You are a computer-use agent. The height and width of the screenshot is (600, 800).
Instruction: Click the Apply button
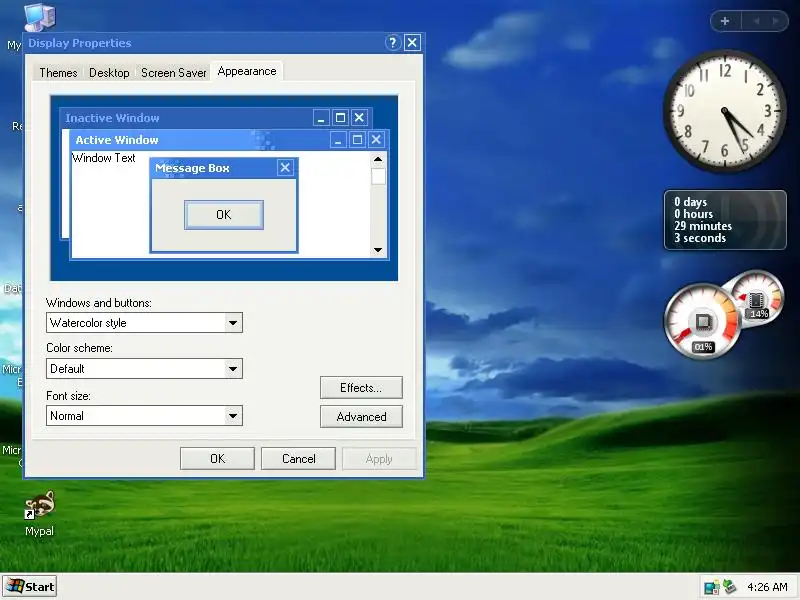(x=379, y=459)
